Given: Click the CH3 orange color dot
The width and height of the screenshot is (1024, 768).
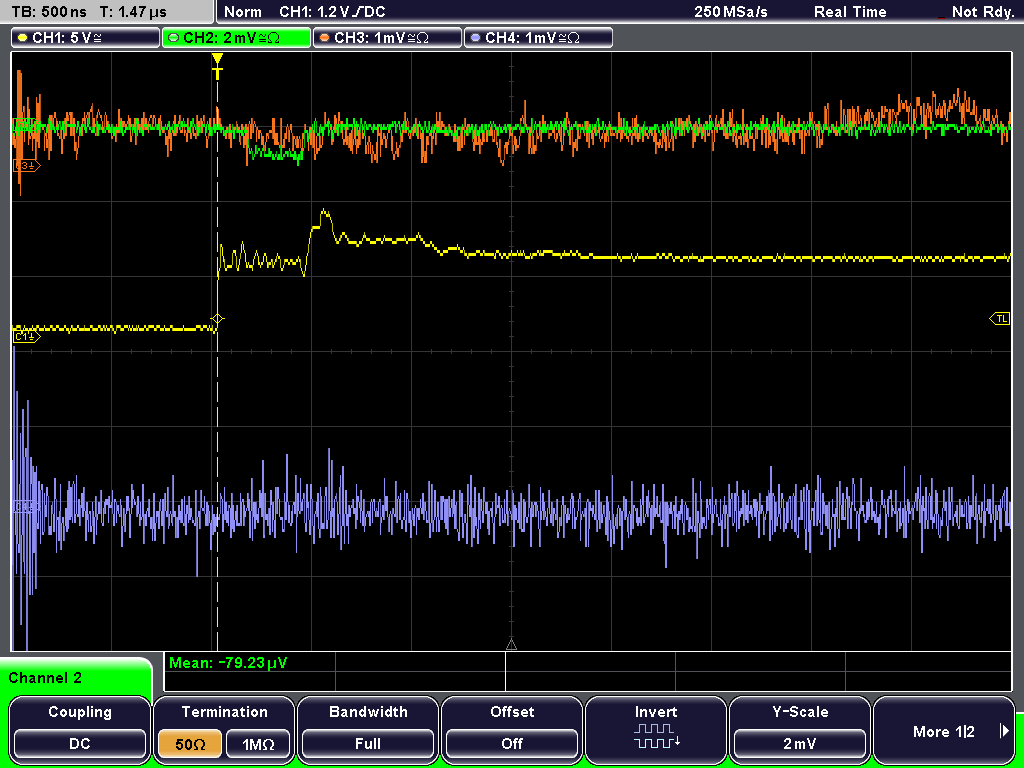Looking at the screenshot, I should pyautogui.click(x=325, y=38).
